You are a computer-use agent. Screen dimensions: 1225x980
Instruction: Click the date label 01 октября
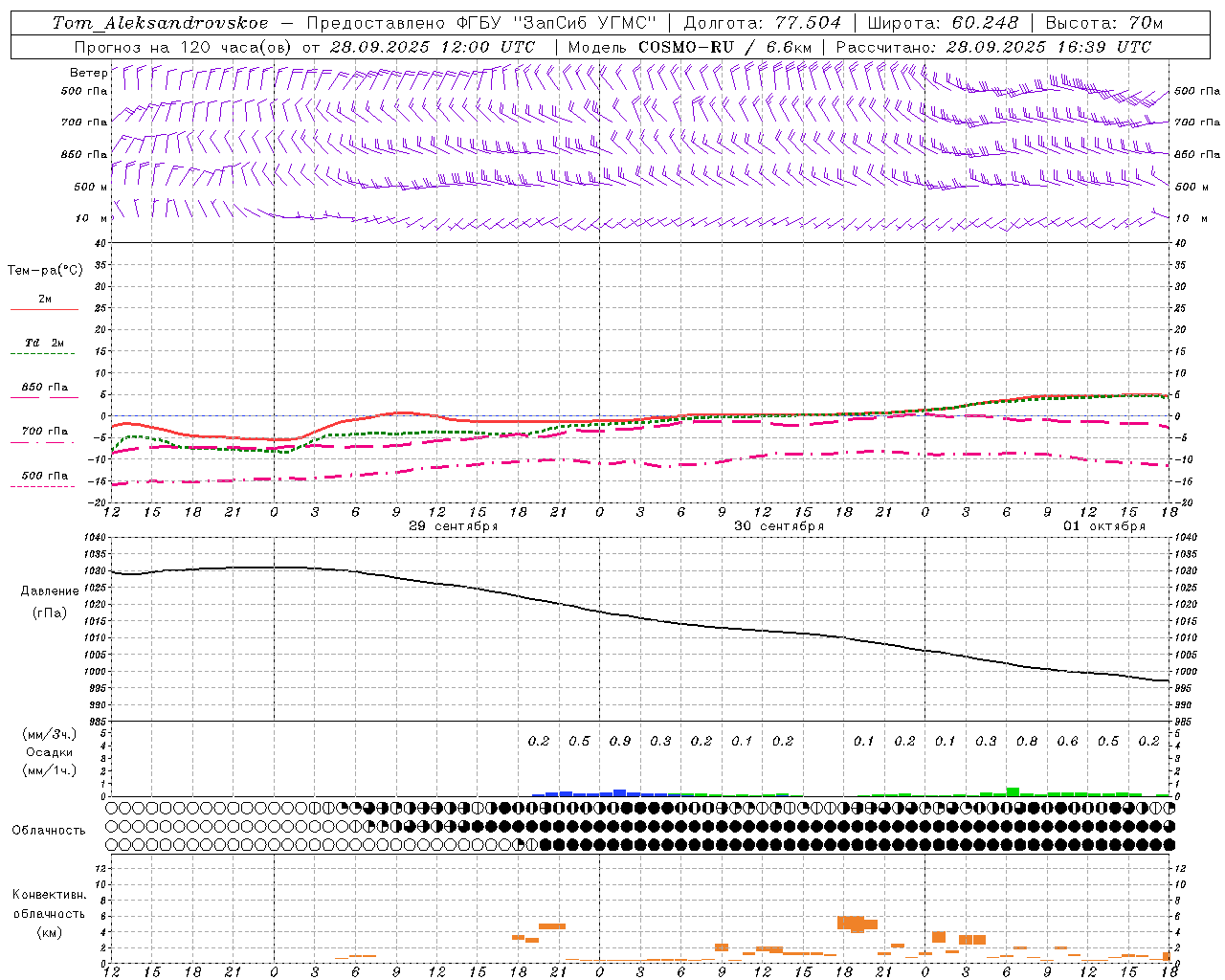click(x=1104, y=526)
